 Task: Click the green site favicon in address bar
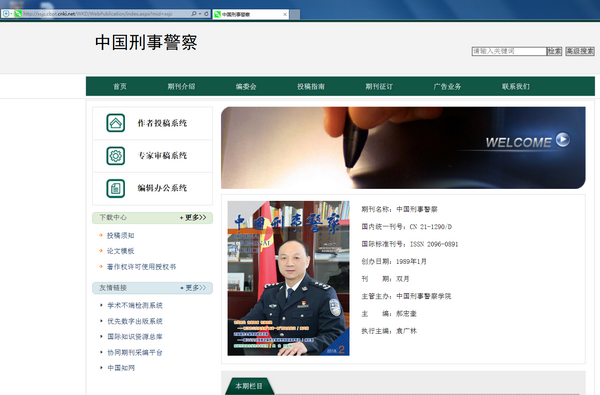[18, 14]
